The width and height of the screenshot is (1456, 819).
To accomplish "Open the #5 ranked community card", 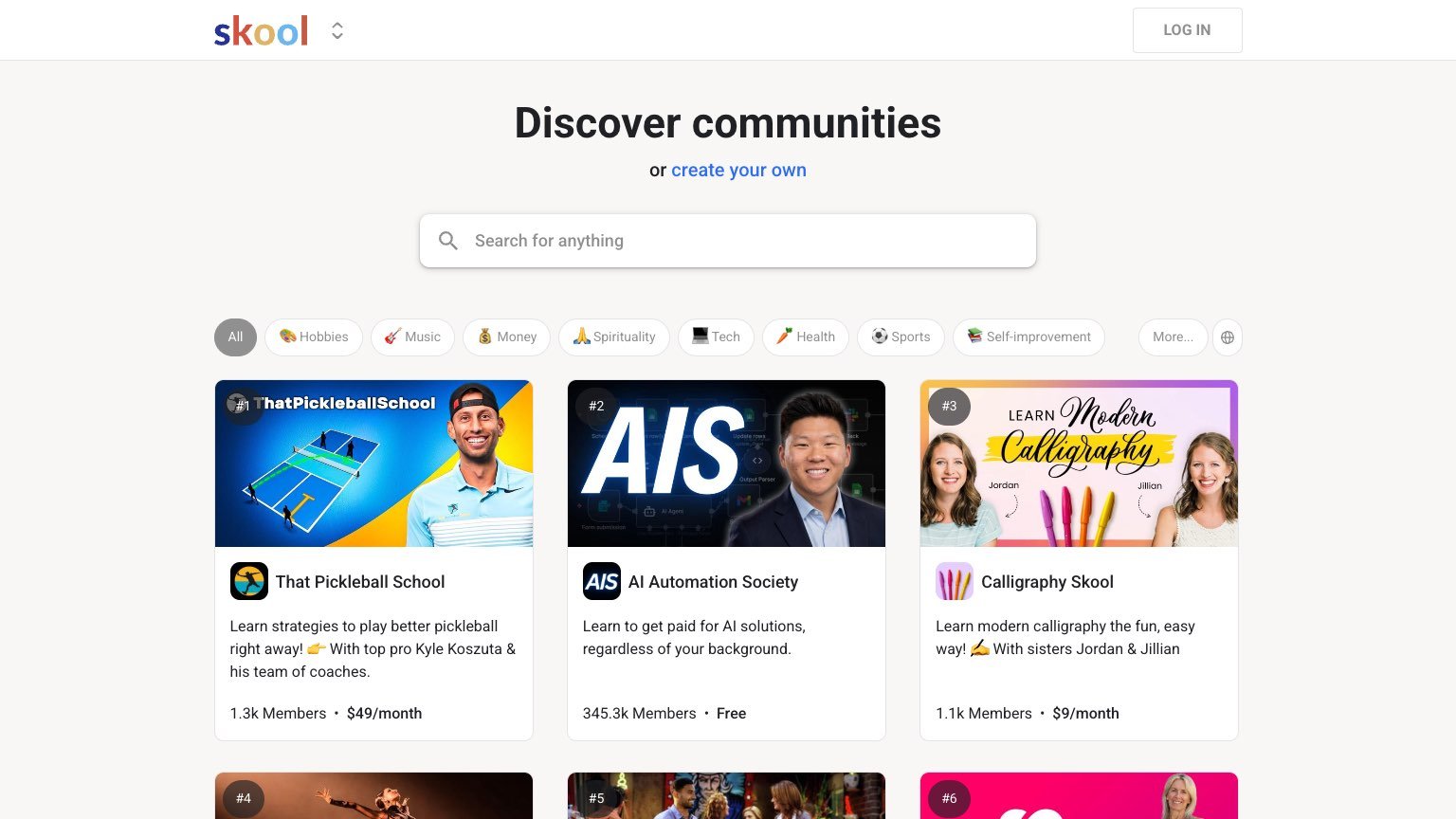I will pos(726,796).
